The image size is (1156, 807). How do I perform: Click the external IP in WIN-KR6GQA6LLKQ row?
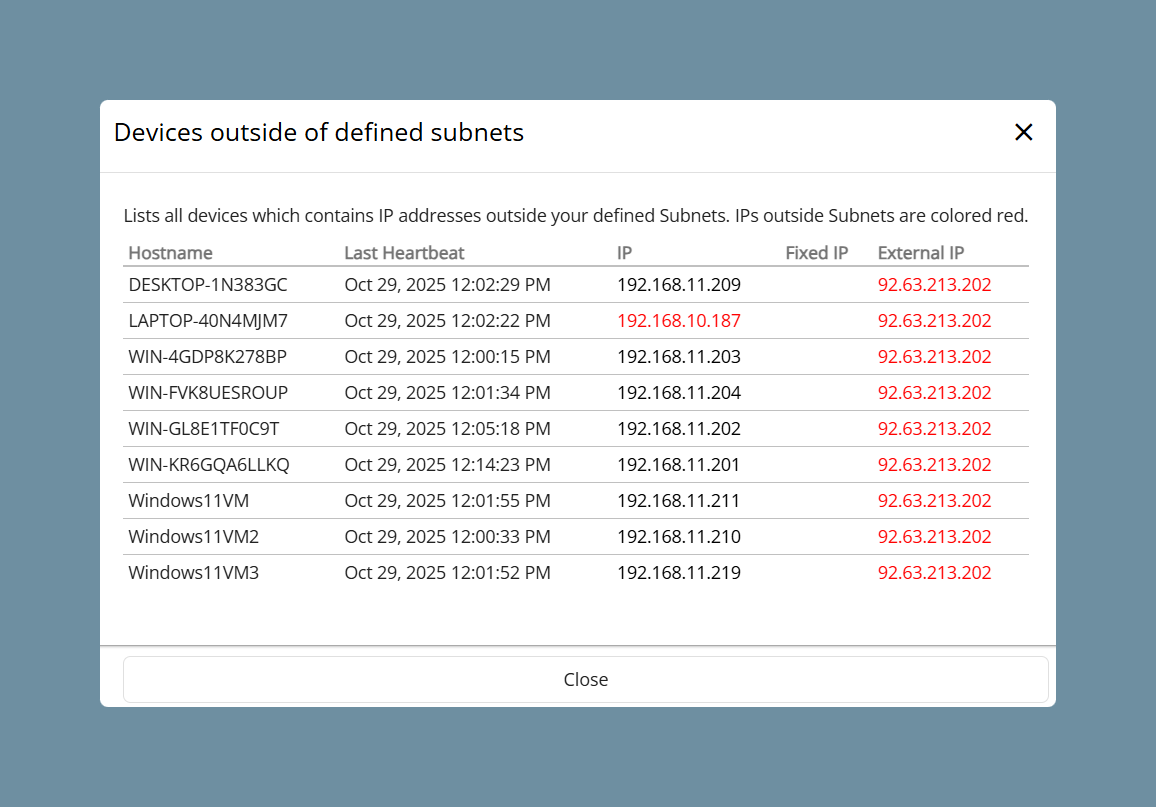pos(934,465)
